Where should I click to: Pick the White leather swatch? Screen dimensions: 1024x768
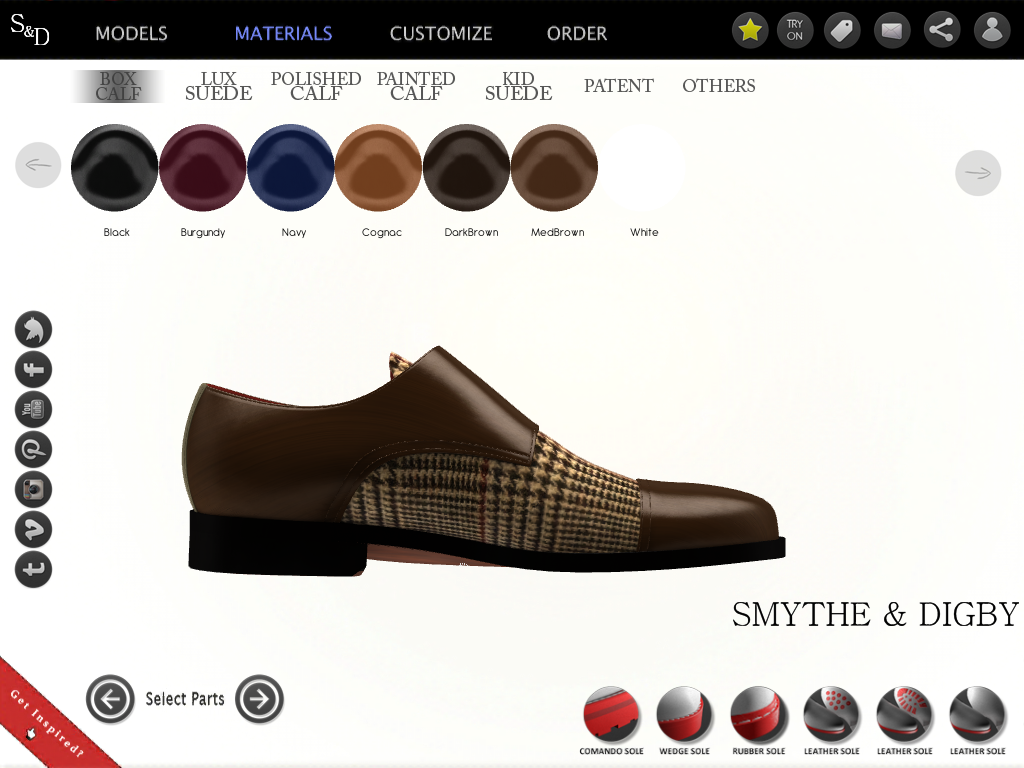(643, 168)
